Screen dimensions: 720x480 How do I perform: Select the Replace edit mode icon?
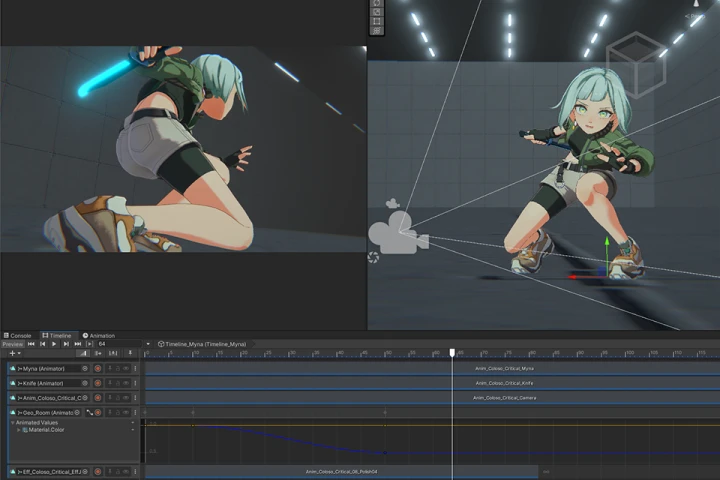113,353
